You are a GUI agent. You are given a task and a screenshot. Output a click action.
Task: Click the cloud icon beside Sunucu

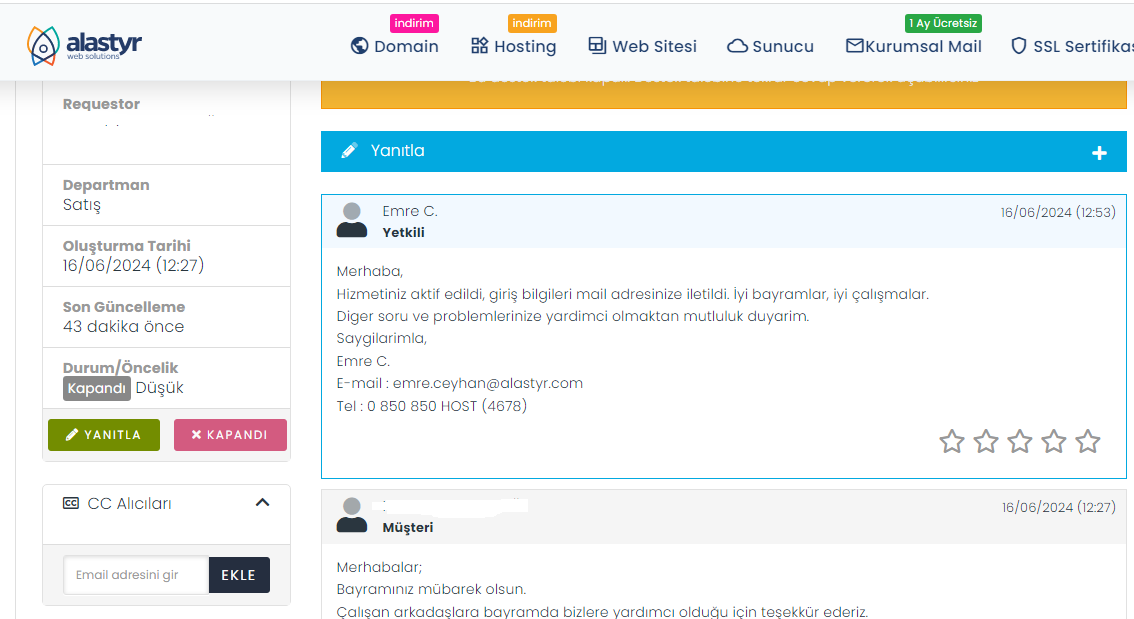[x=737, y=46]
